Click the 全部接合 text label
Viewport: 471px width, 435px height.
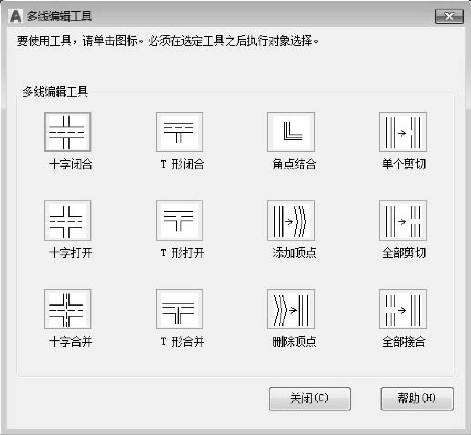(x=404, y=342)
